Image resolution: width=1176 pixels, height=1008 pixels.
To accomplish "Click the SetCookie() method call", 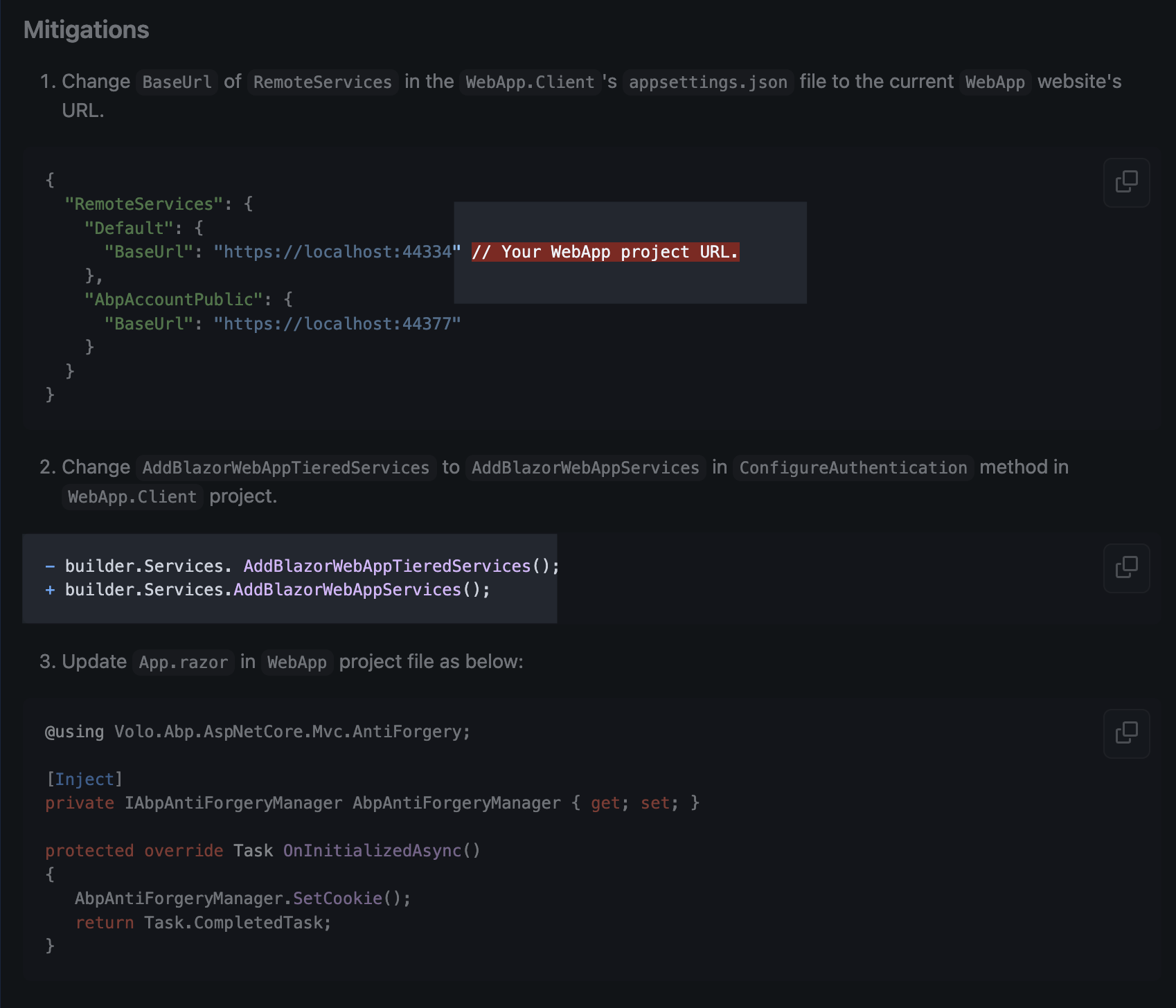I will [338, 899].
